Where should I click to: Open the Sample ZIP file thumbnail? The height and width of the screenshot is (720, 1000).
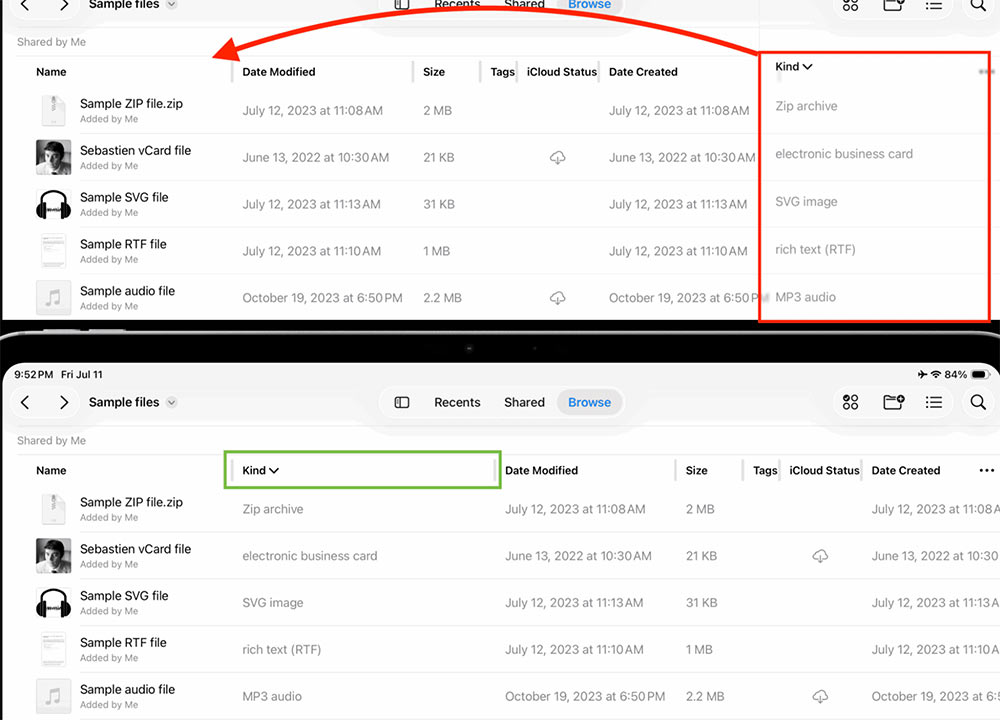tap(53, 508)
